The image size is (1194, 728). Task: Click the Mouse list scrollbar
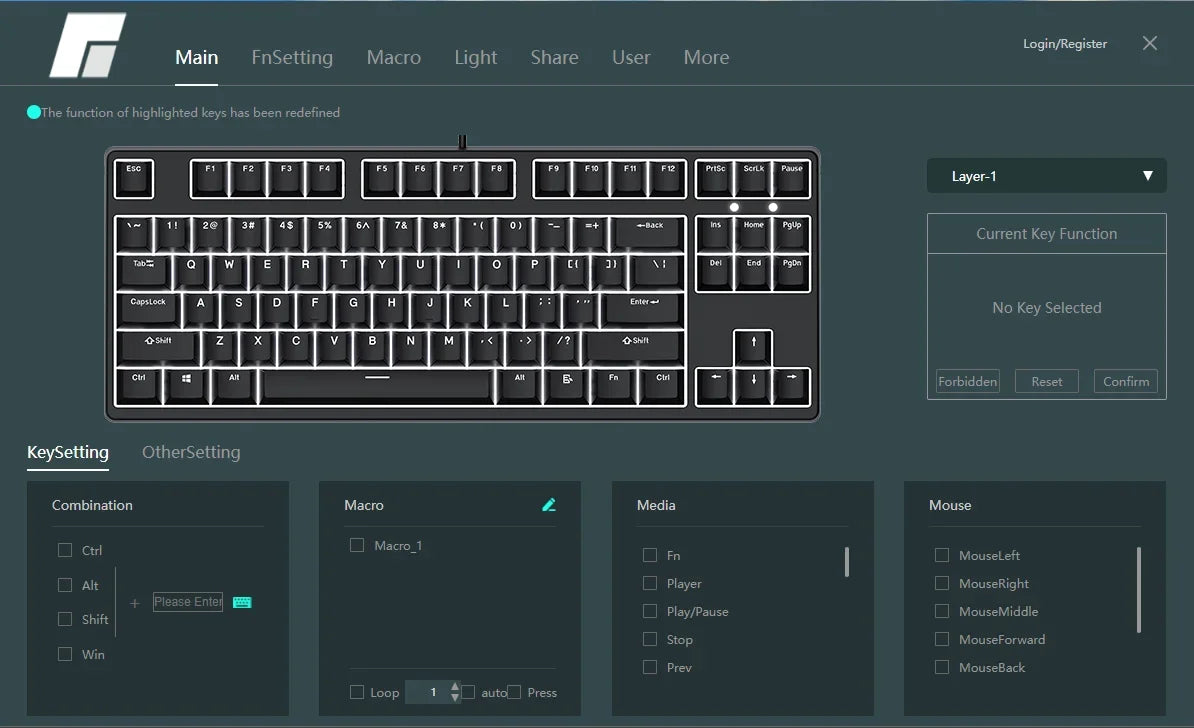[x=1139, y=589]
